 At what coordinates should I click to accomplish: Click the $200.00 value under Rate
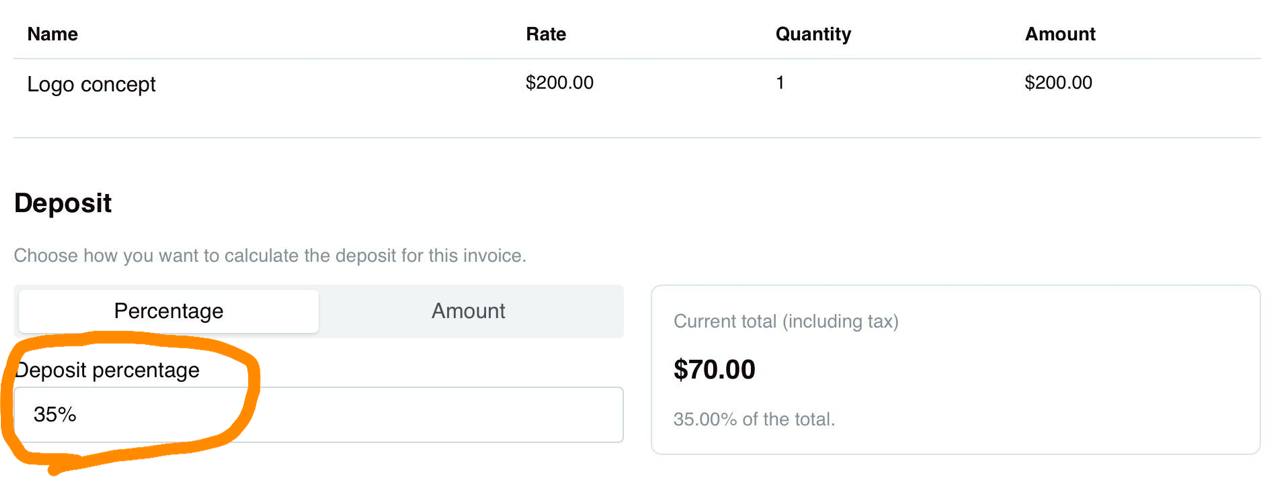coord(559,83)
